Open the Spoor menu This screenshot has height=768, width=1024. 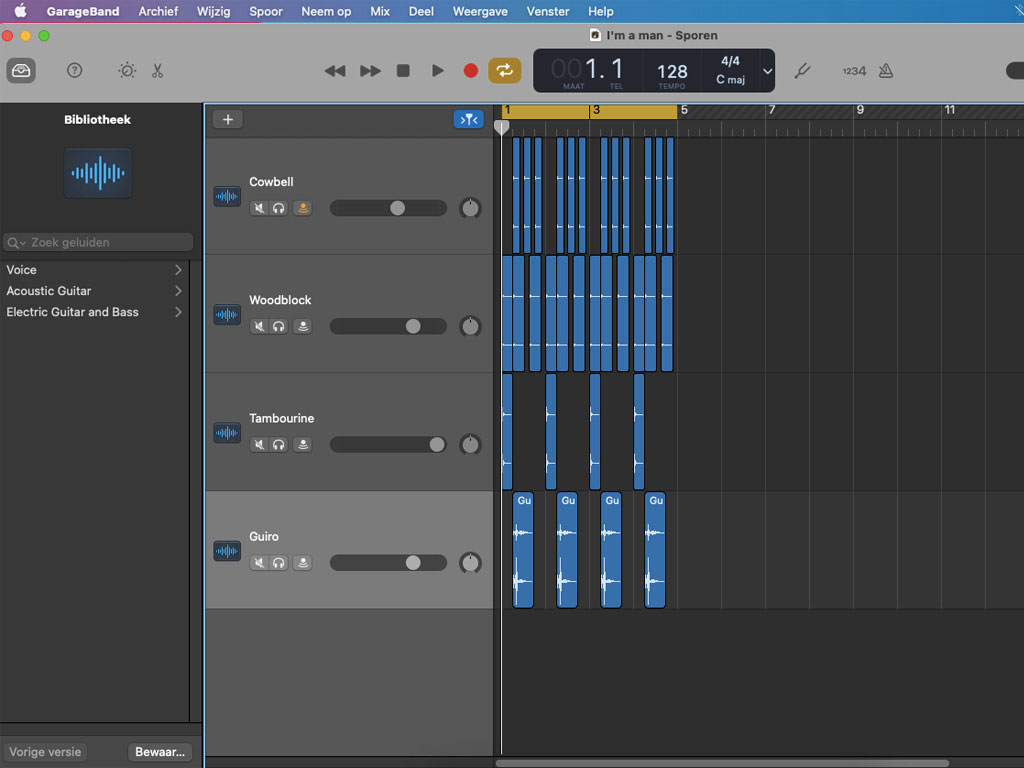pyautogui.click(x=265, y=11)
